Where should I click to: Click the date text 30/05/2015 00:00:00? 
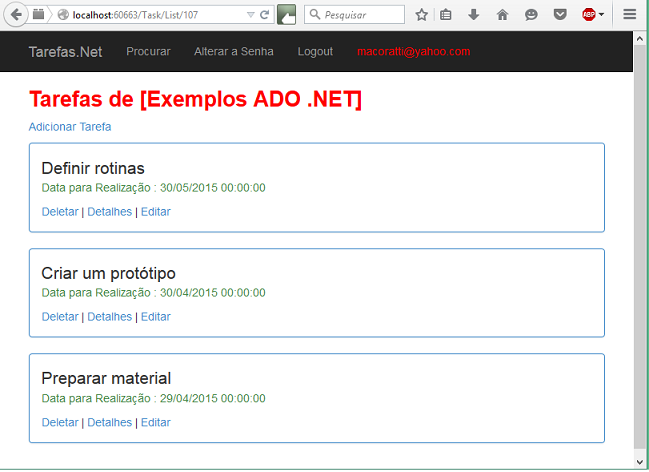click(x=213, y=188)
